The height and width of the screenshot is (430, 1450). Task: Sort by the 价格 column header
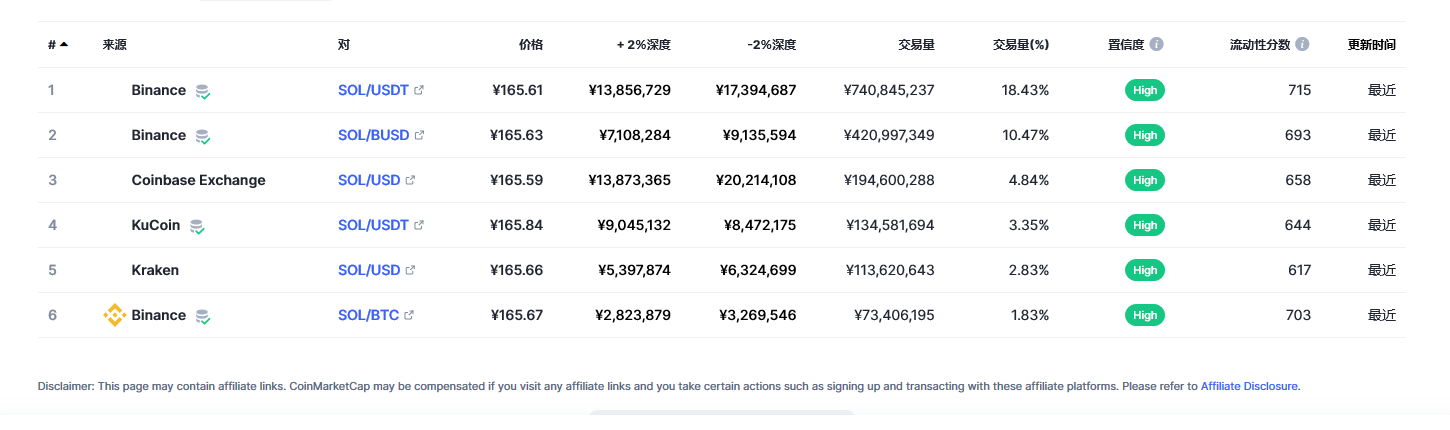(531, 45)
